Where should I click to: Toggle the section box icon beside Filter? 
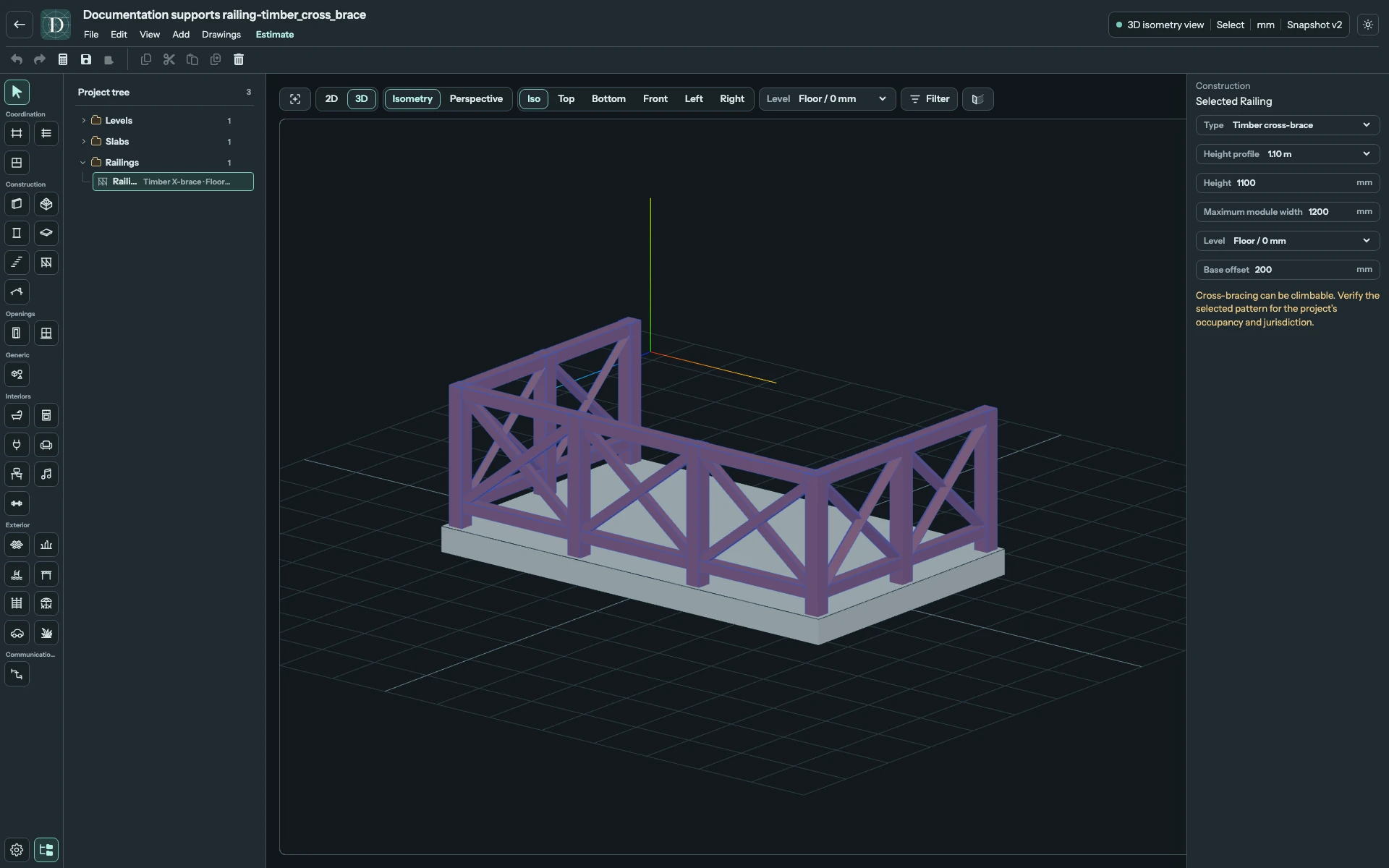click(x=978, y=99)
